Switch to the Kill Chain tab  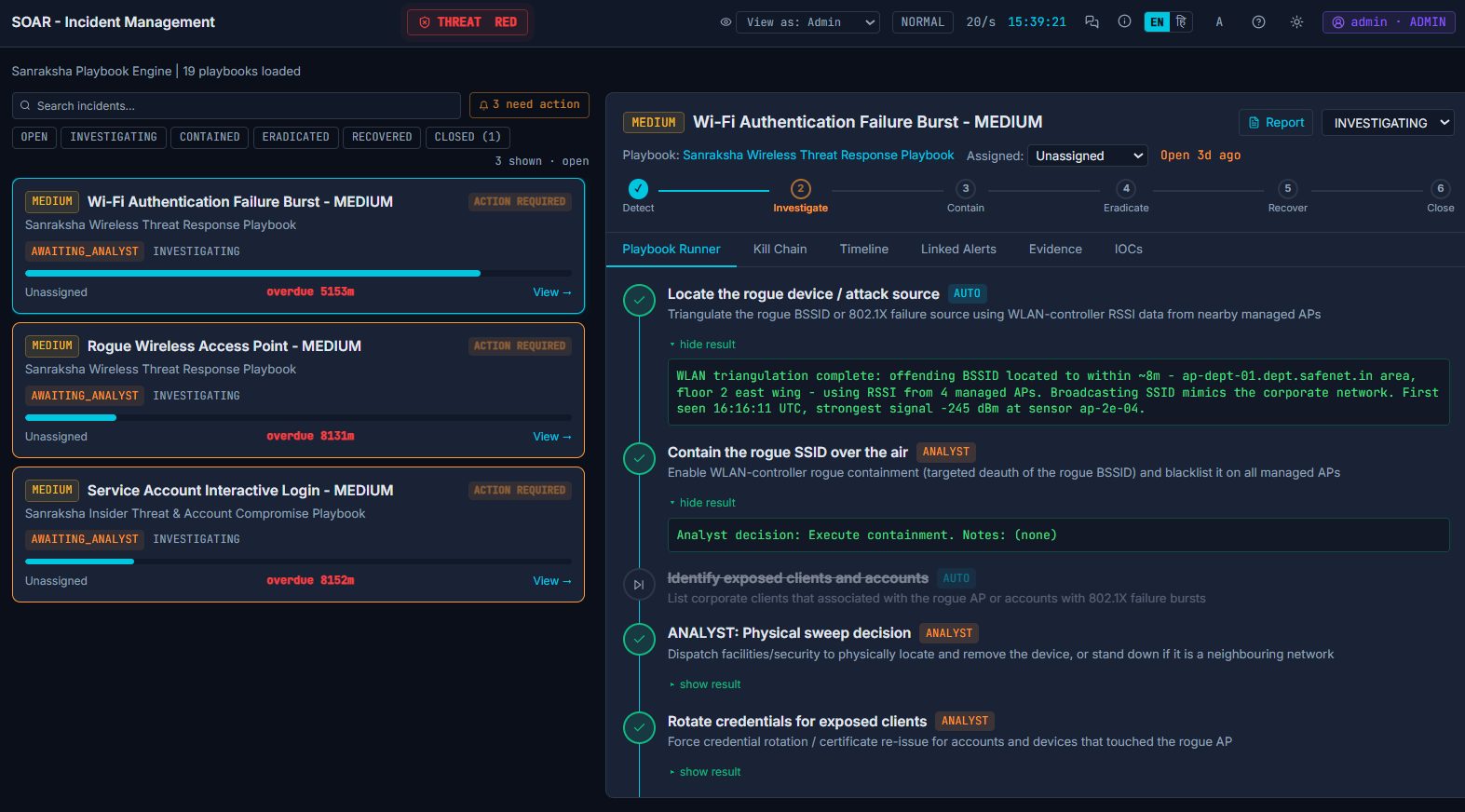(x=780, y=250)
